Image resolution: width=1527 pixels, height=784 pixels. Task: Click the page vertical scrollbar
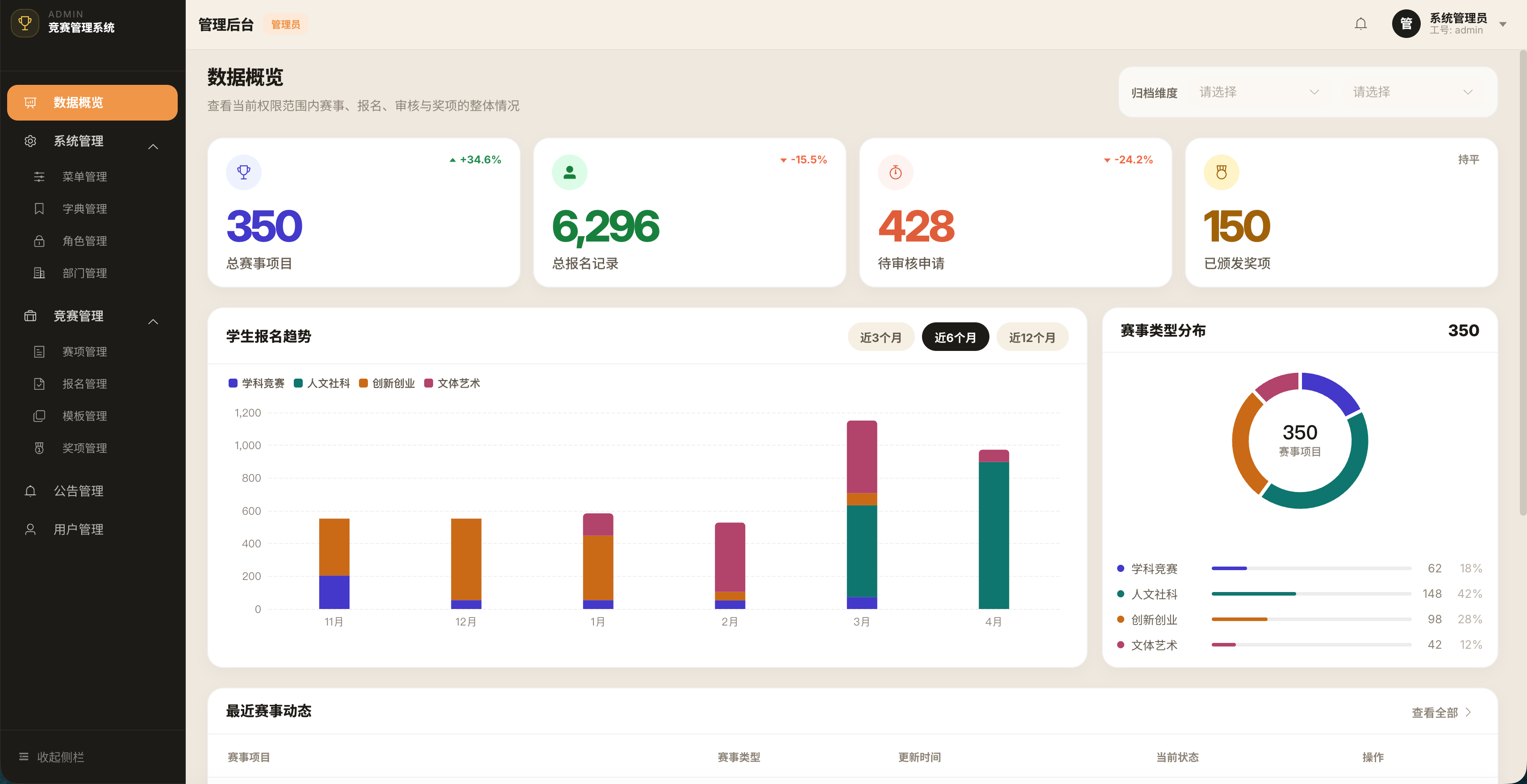(x=1523, y=283)
